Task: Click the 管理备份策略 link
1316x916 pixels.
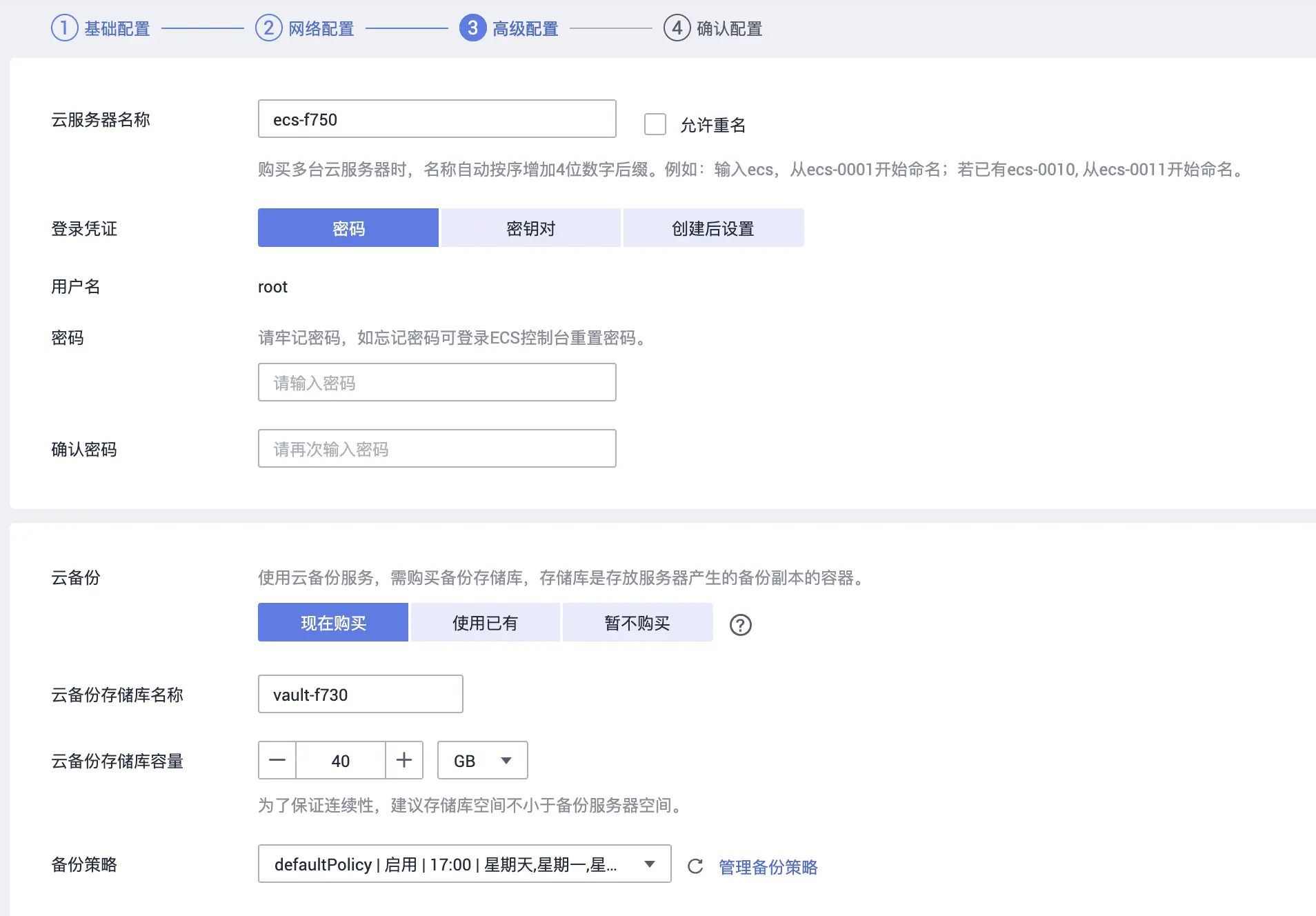Action: pos(768,868)
